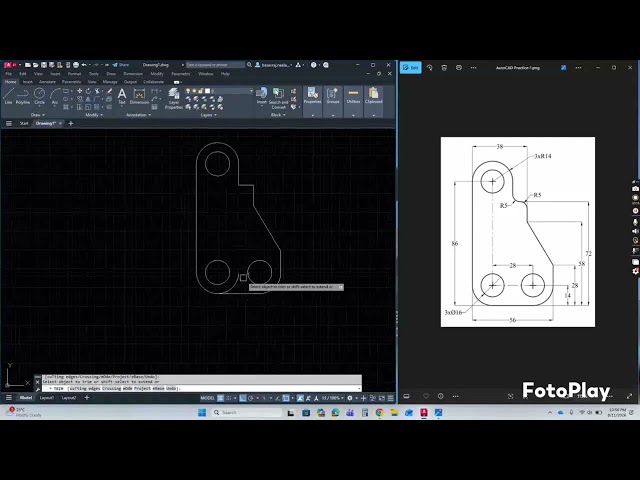
Task: Select the Move tool in Modify panel
Action: click(80, 91)
